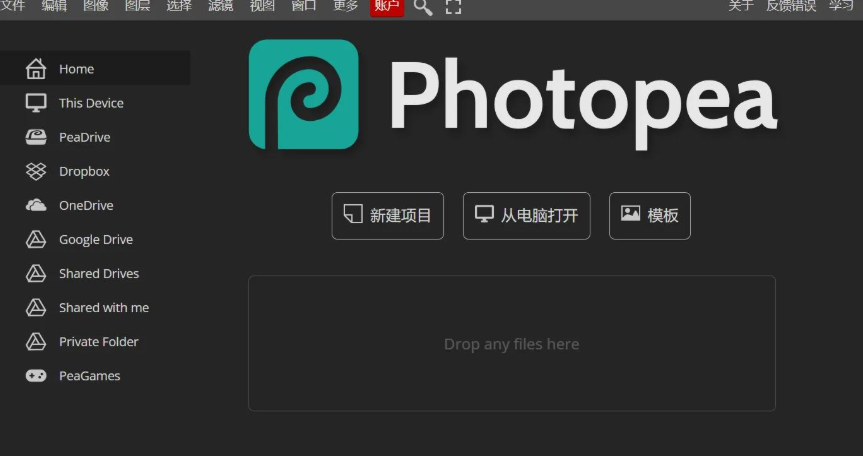Open the 滤镜 menu
Image resolution: width=863 pixels, height=456 pixels.
coord(221,6)
